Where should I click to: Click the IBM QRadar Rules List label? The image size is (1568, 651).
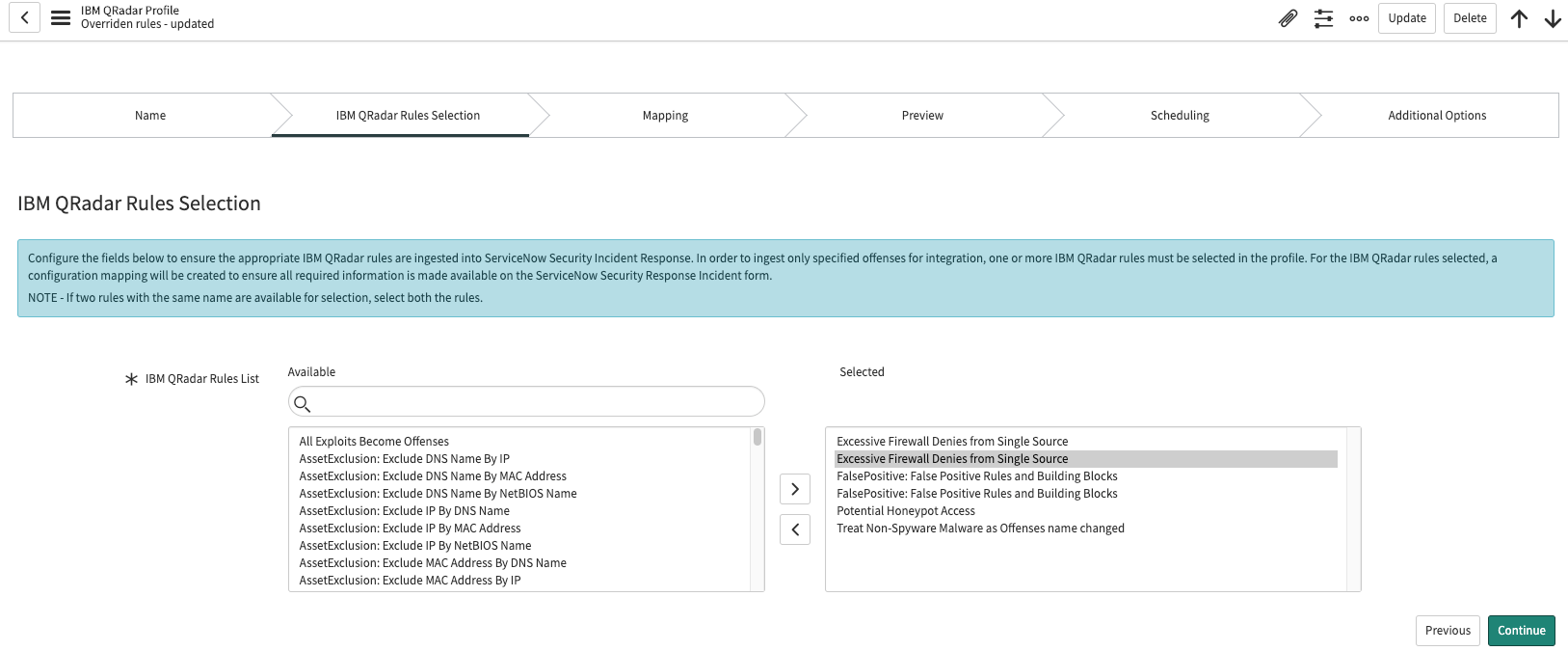pos(202,379)
